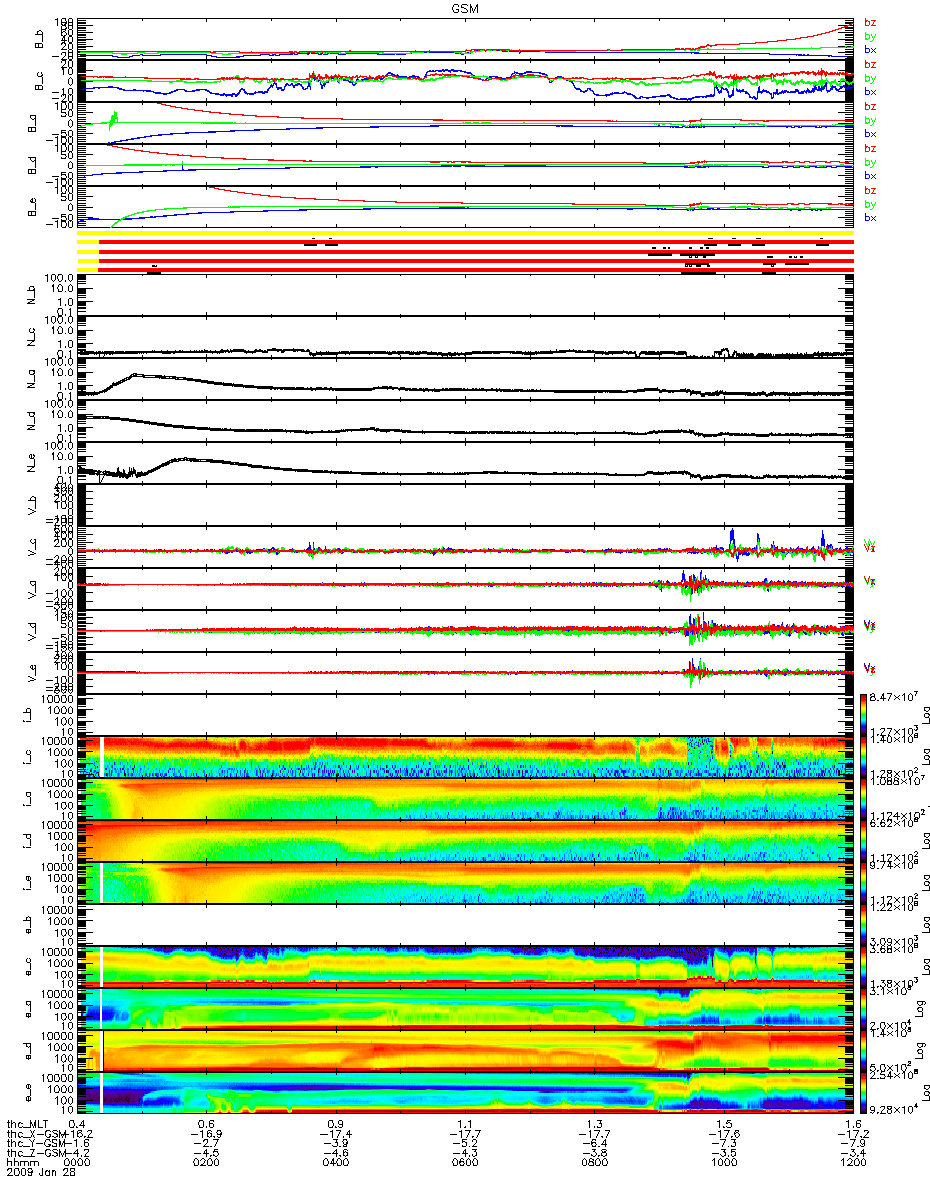The width and height of the screenshot is (930, 1200).
Task: Select the N_c density axis label
Action: [31, 337]
